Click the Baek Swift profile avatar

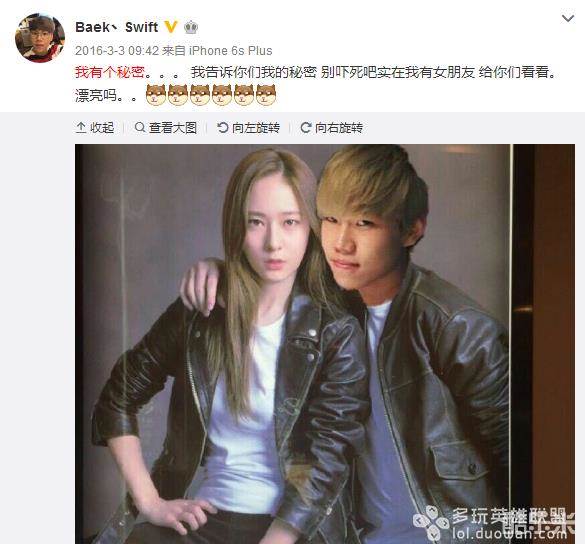pyautogui.click(x=40, y=38)
